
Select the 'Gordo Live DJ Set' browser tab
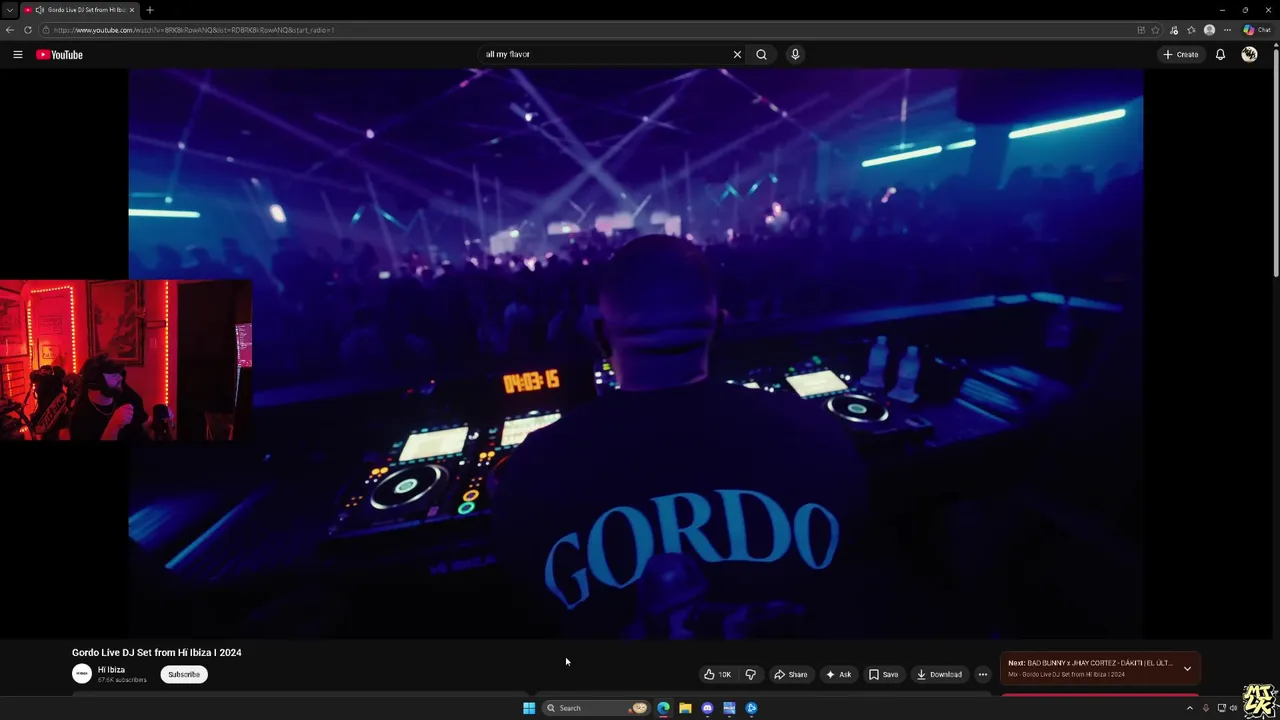point(80,10)
